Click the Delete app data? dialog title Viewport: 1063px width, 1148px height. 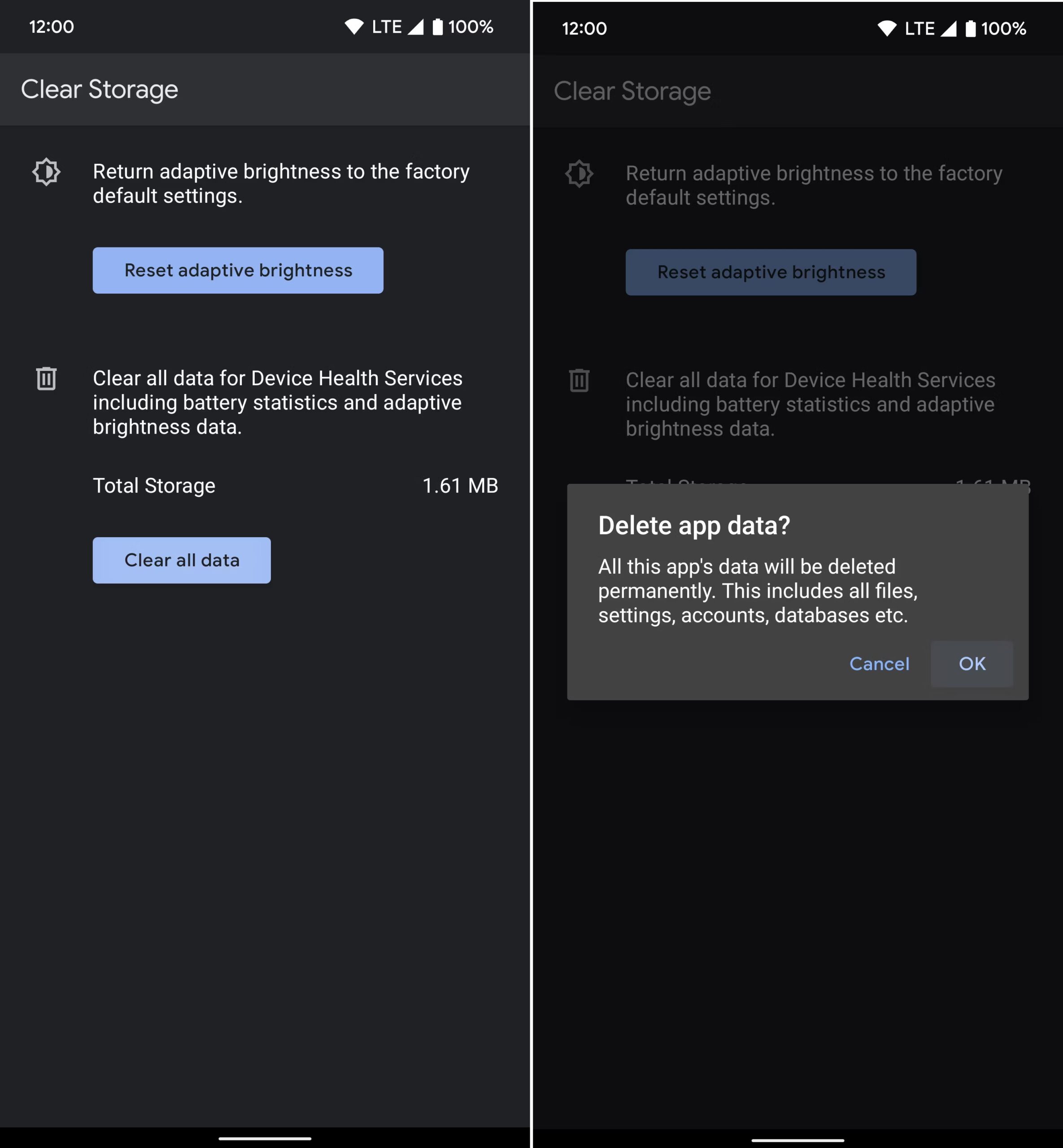(694, 525)
